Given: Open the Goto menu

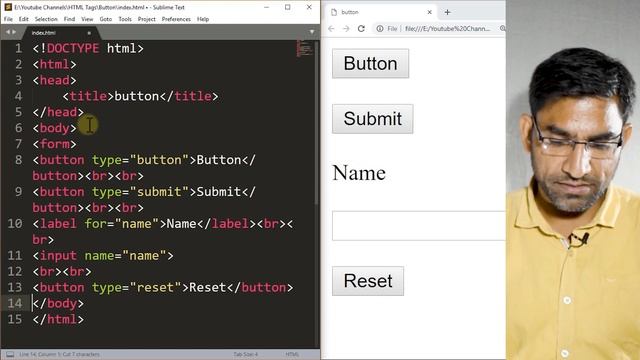Looking at the screenshot, I should pyautogui.click(x=106, y=19).
